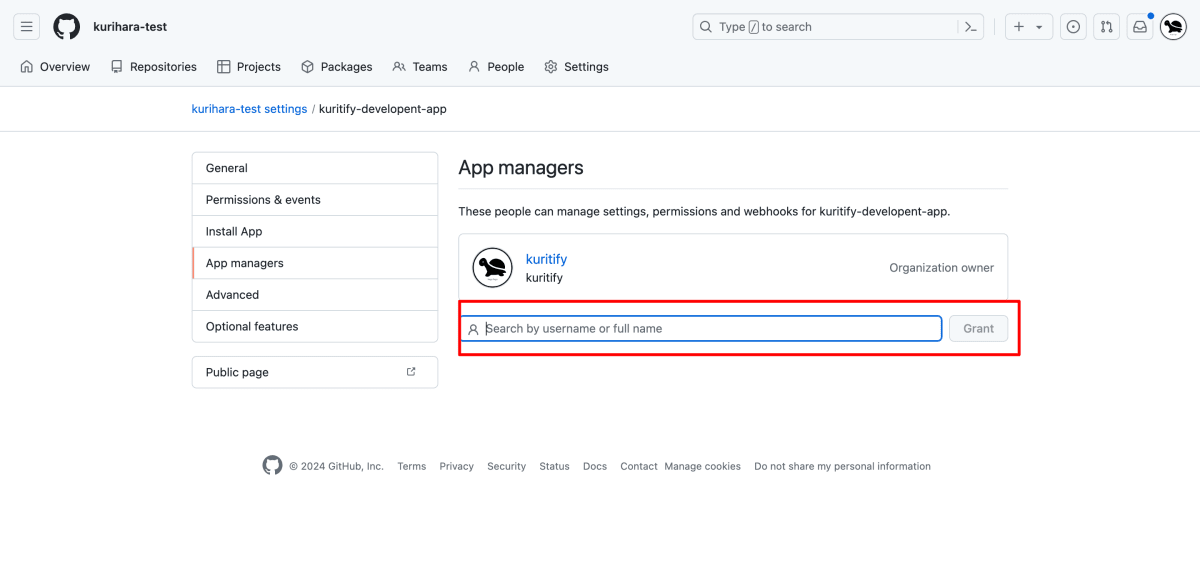Open the Terms footer link
The height and width of the screenshot is (581, 1200).
411,466
